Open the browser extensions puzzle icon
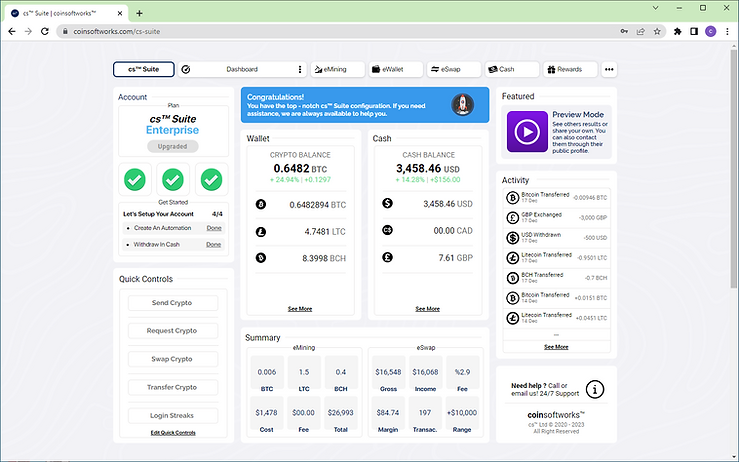Image resolution: width=739 pixels, height=462 pixels. click(x=677, y=32)
